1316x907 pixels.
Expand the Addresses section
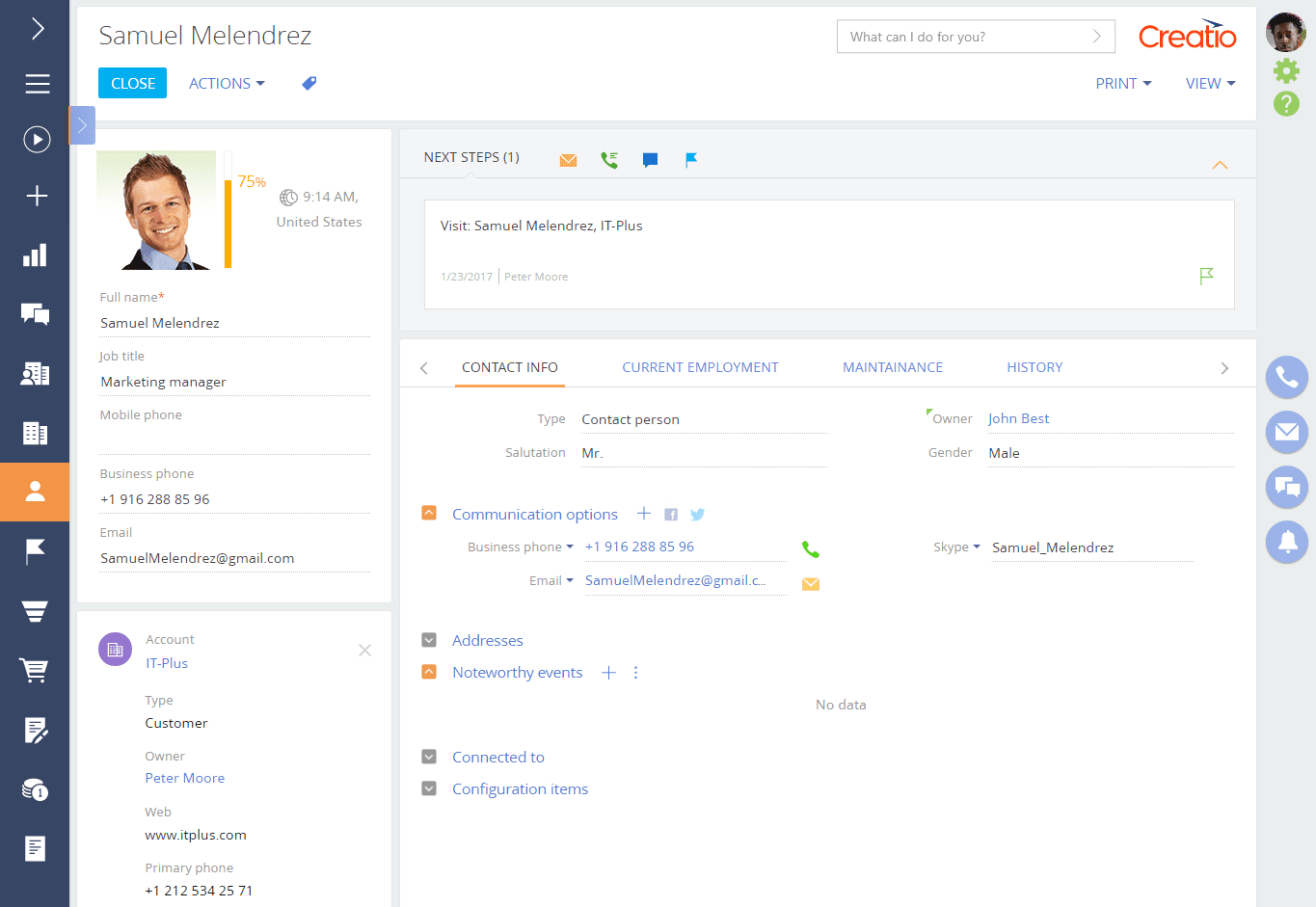click(429, 640)
